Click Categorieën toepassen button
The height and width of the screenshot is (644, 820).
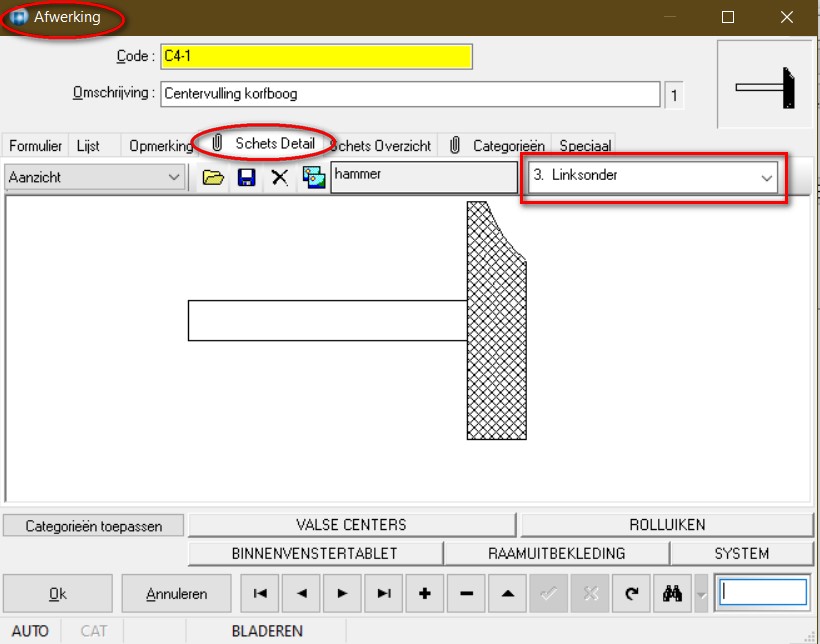(94, 526)
